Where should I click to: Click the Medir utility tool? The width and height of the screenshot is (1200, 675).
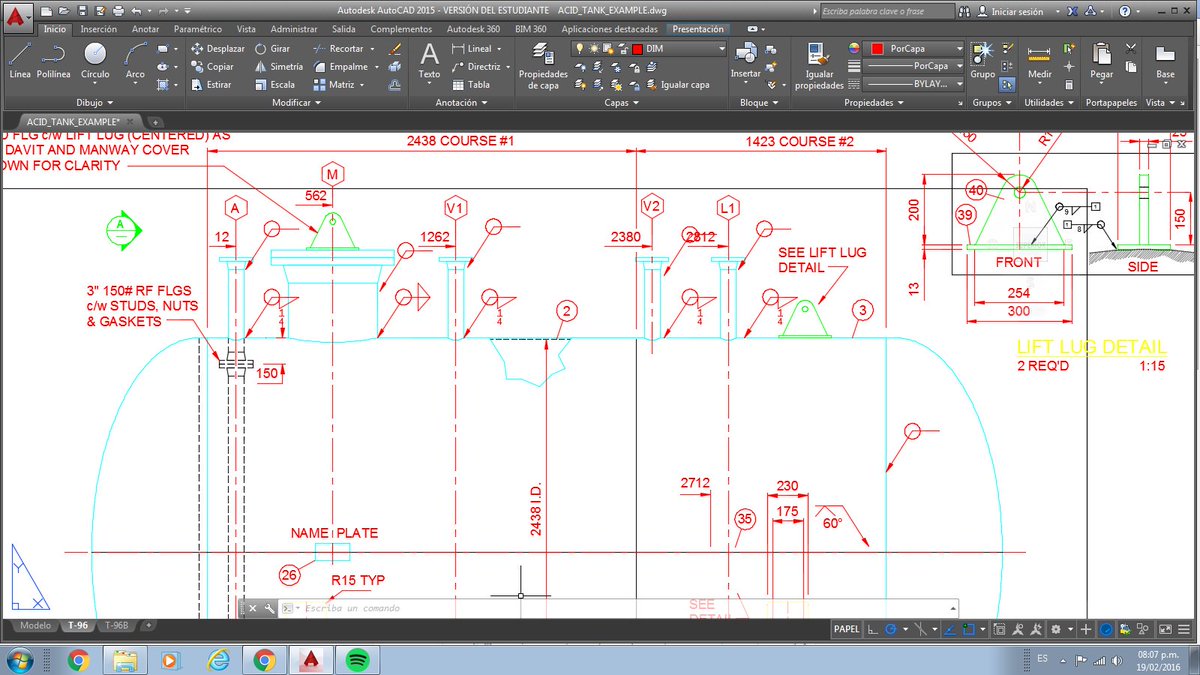tap(1040, 62)
